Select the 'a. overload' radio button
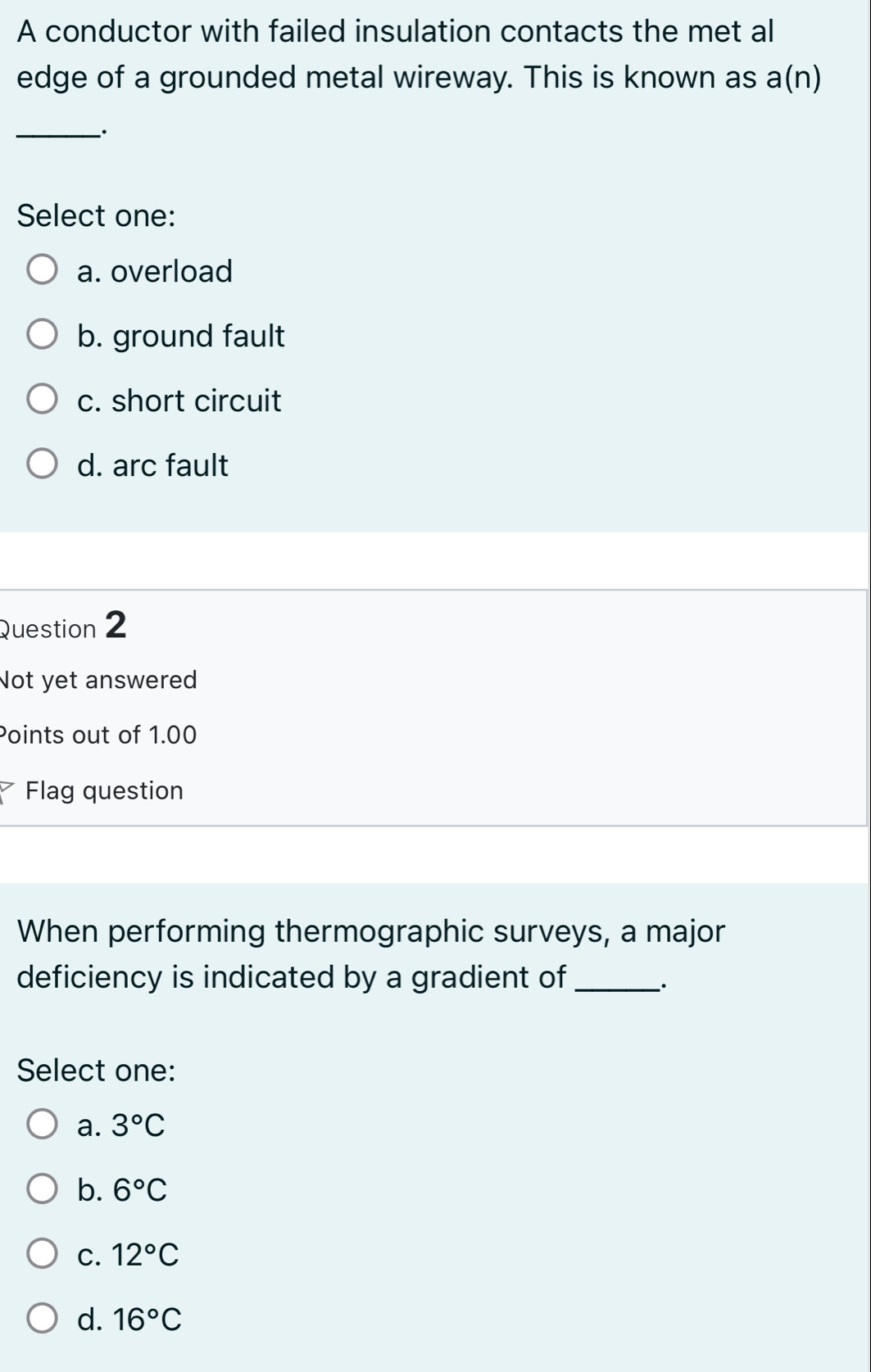 43,270
